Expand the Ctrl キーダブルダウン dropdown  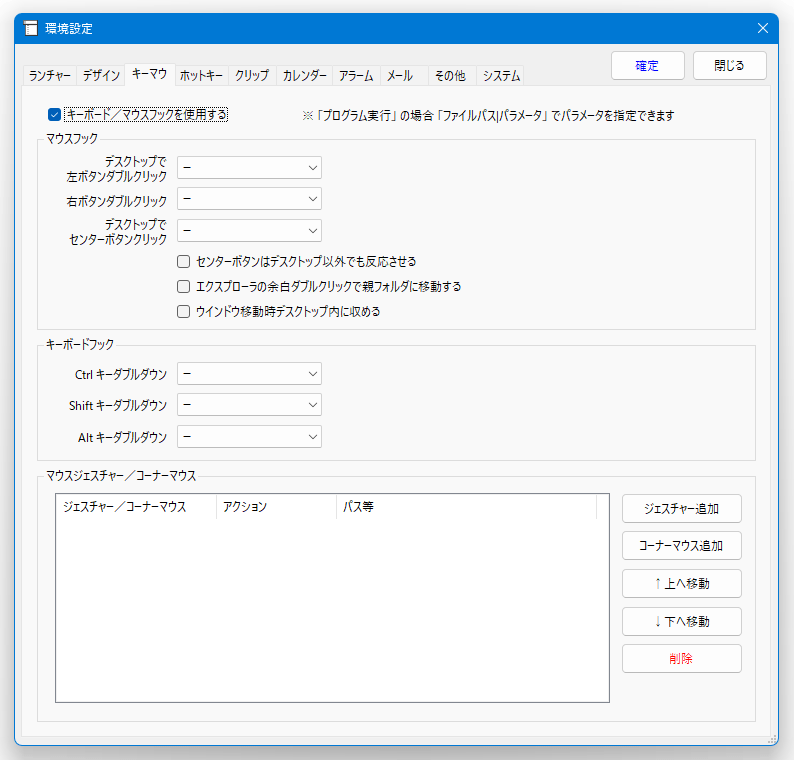[x=249, y=374]
